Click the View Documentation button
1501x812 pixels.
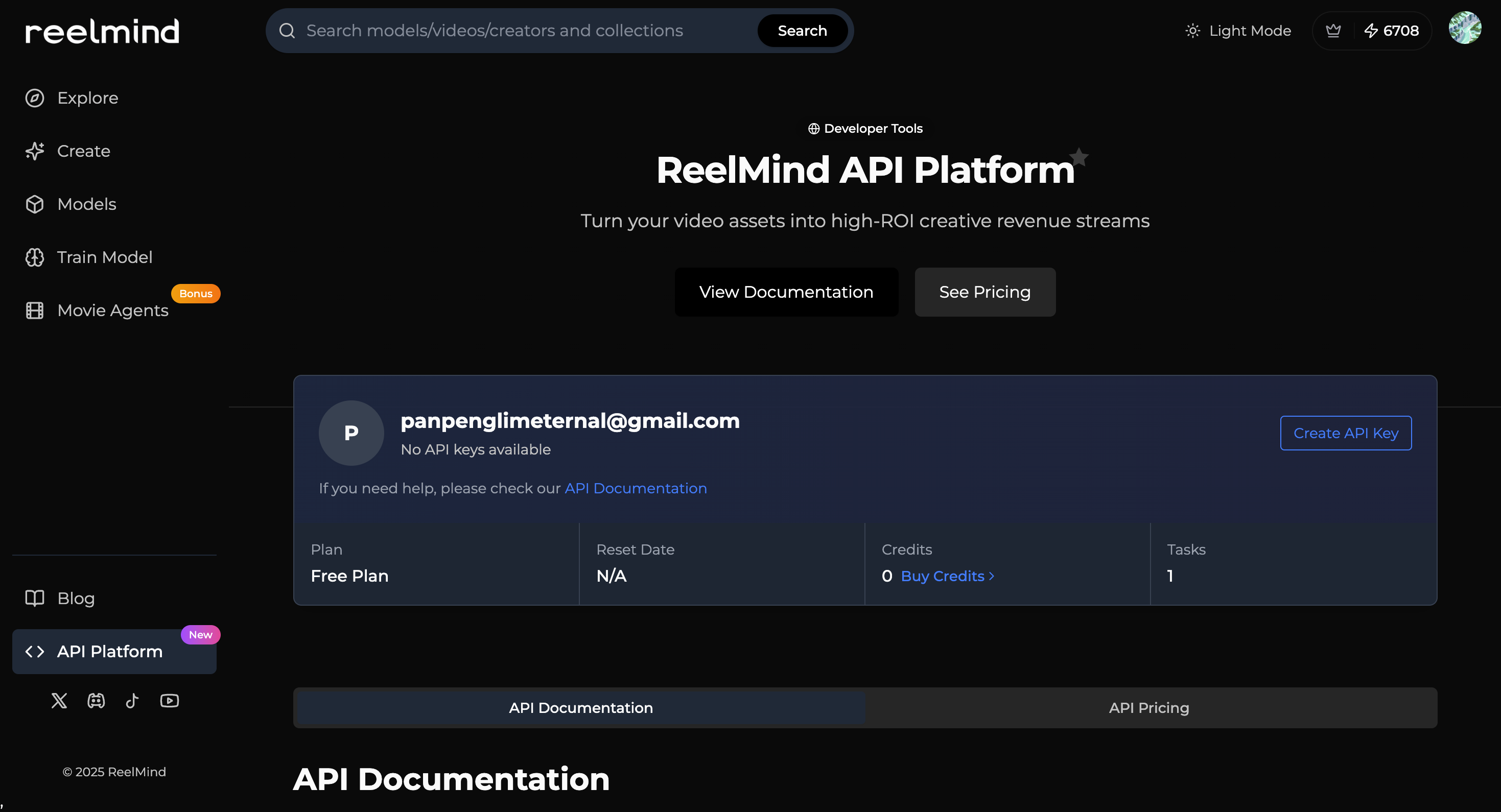(x=785, y=292)
